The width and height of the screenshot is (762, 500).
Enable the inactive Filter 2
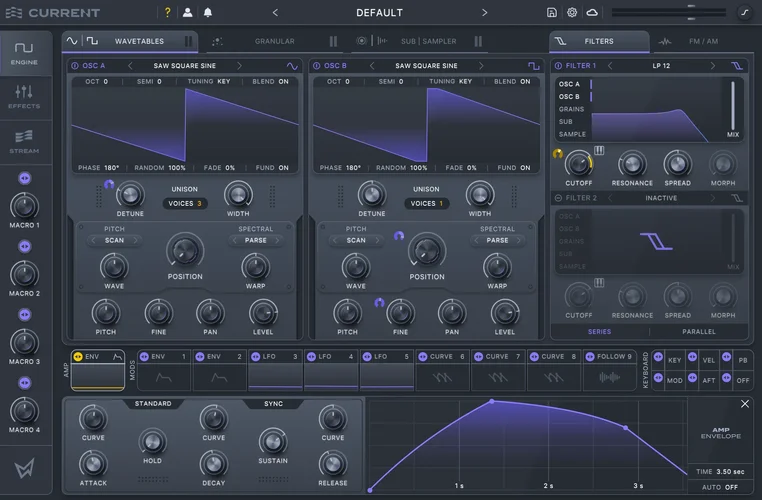coord(558,198)
